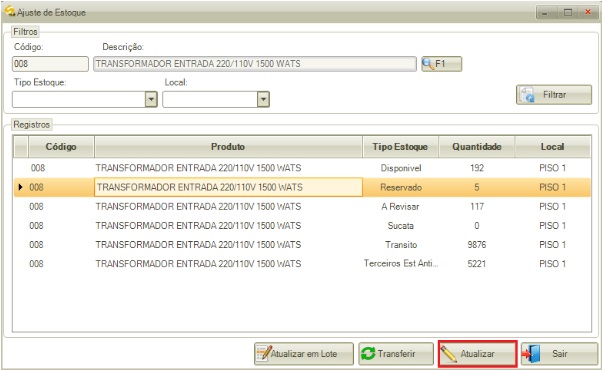The width and height of the screenshot is (602, 370).
Task: Click PISO 1 in the Transito row
Action: tap(552, 245)
